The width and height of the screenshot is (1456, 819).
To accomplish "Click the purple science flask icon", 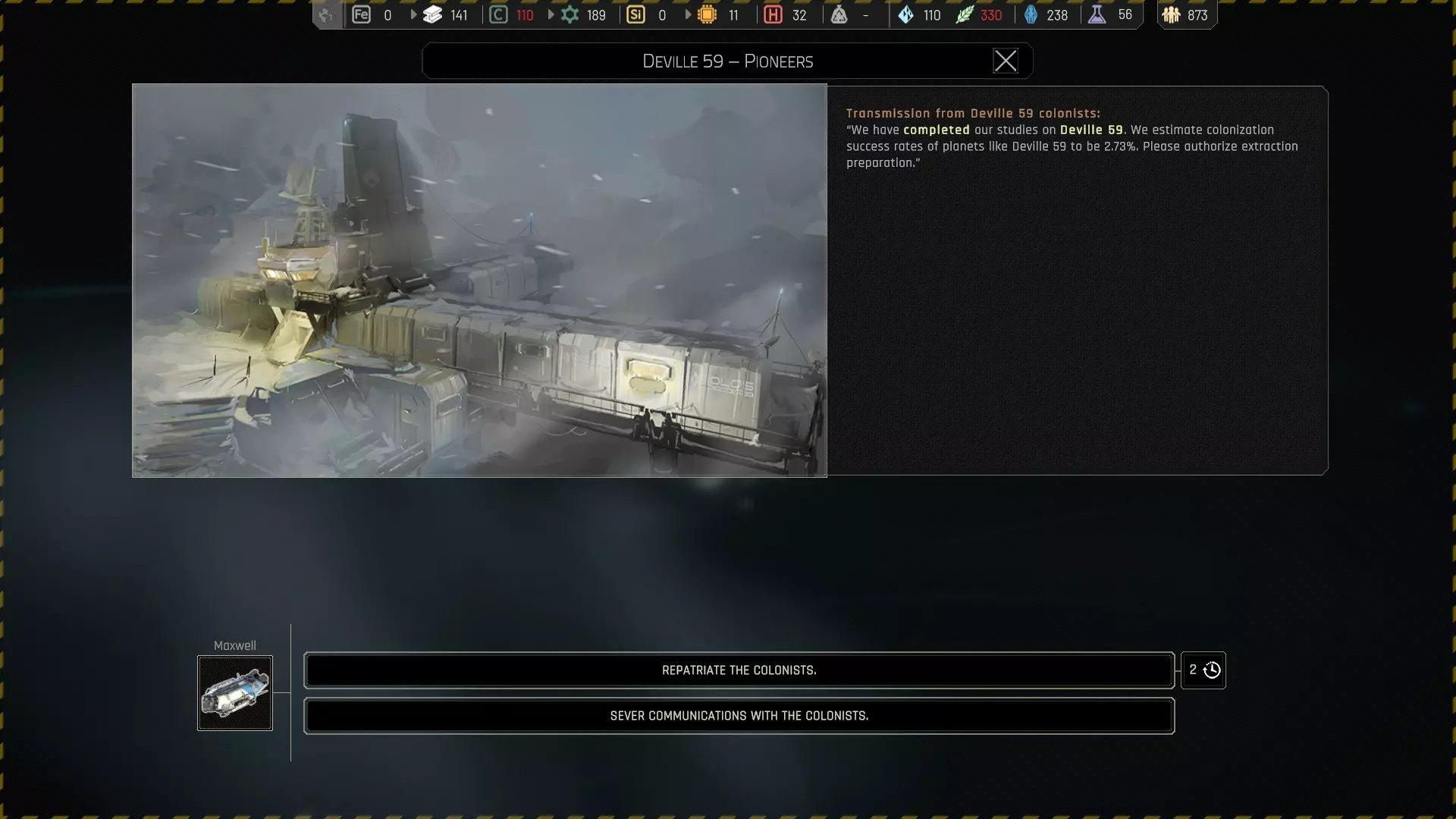I will tap(1097, 14).
